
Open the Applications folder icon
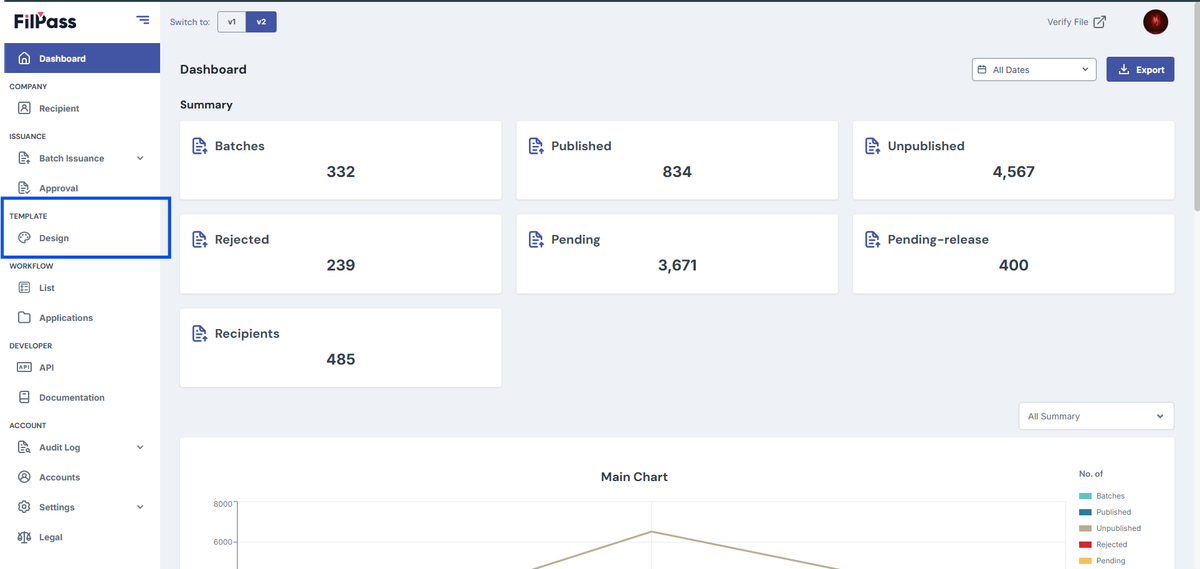click(x=25, y=318)
